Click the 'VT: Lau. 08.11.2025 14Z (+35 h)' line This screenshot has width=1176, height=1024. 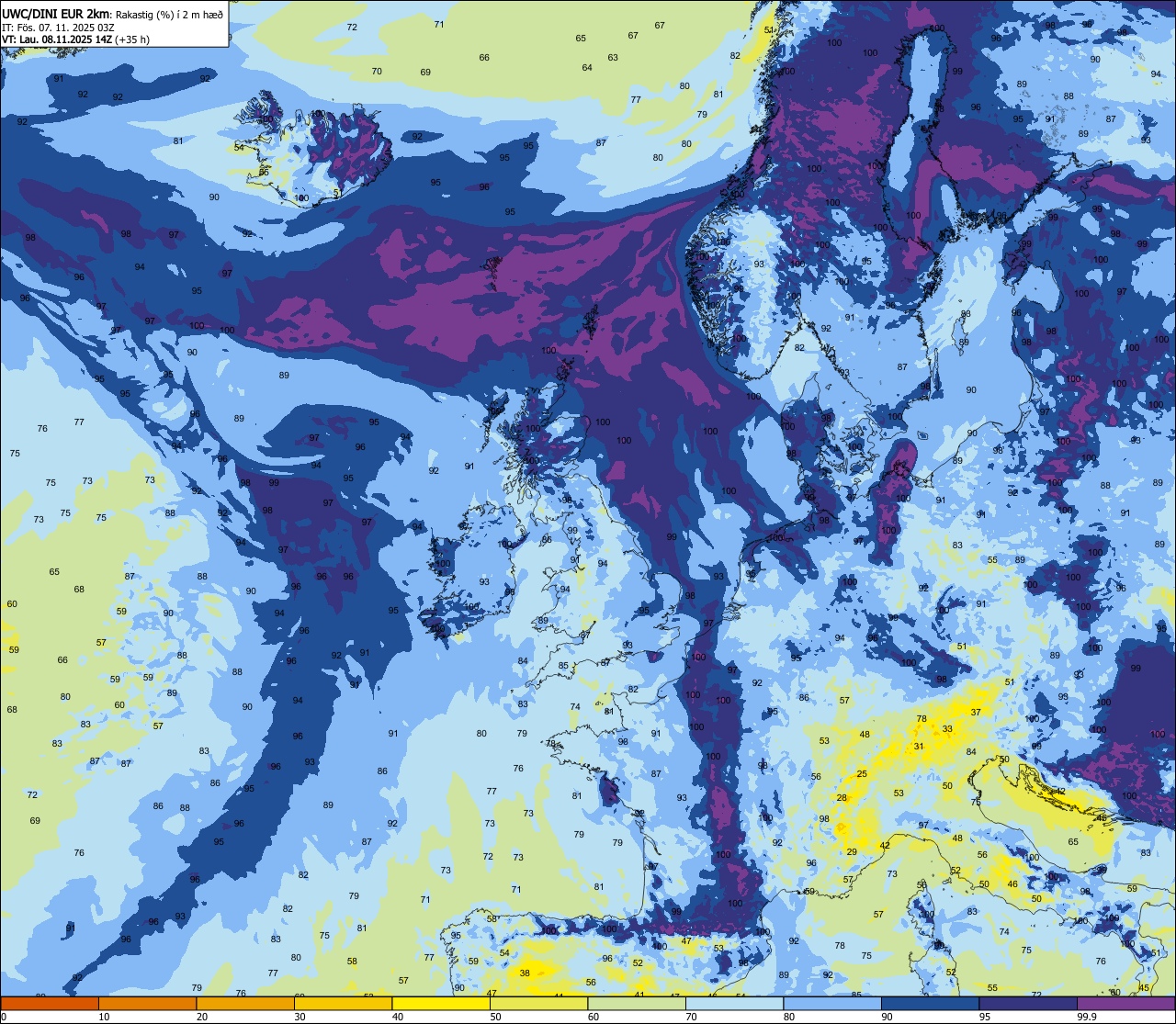tap(76, 39)
